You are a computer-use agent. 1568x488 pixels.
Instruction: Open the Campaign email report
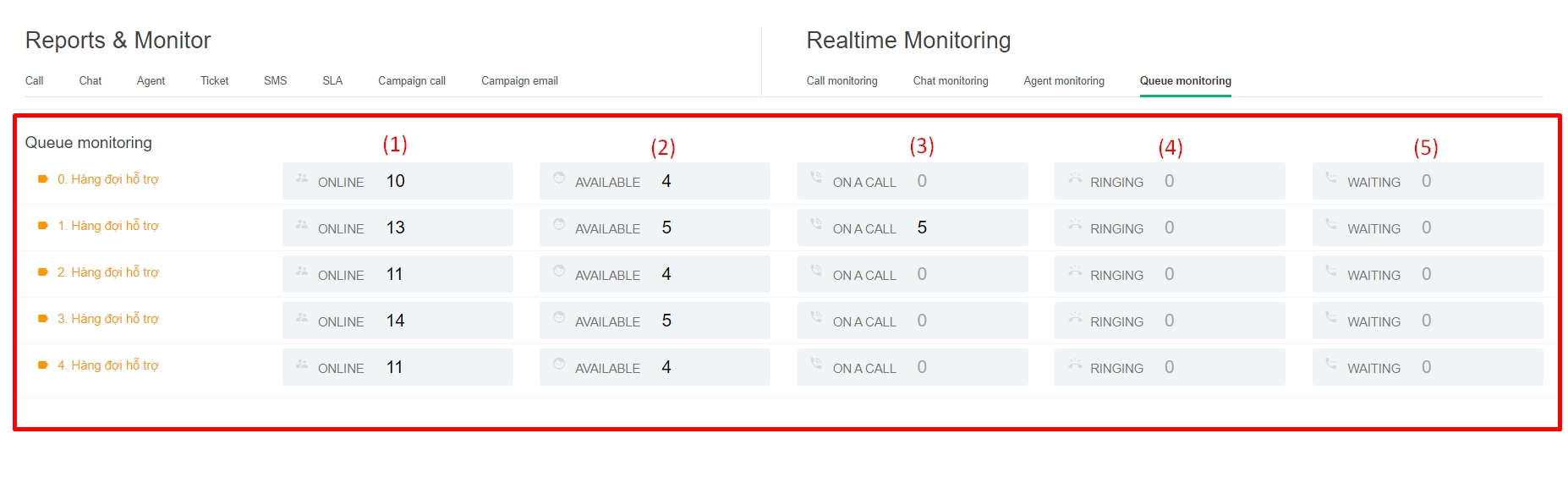click(519, 81)
